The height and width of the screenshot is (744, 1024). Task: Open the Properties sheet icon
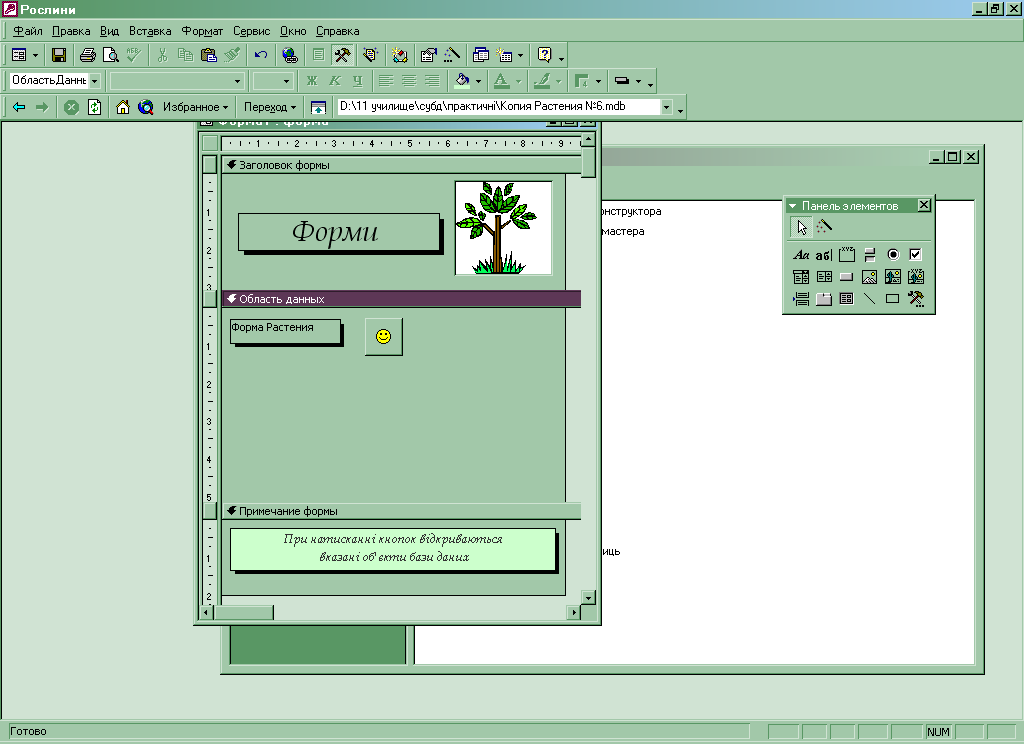click(x=428, y=56)
